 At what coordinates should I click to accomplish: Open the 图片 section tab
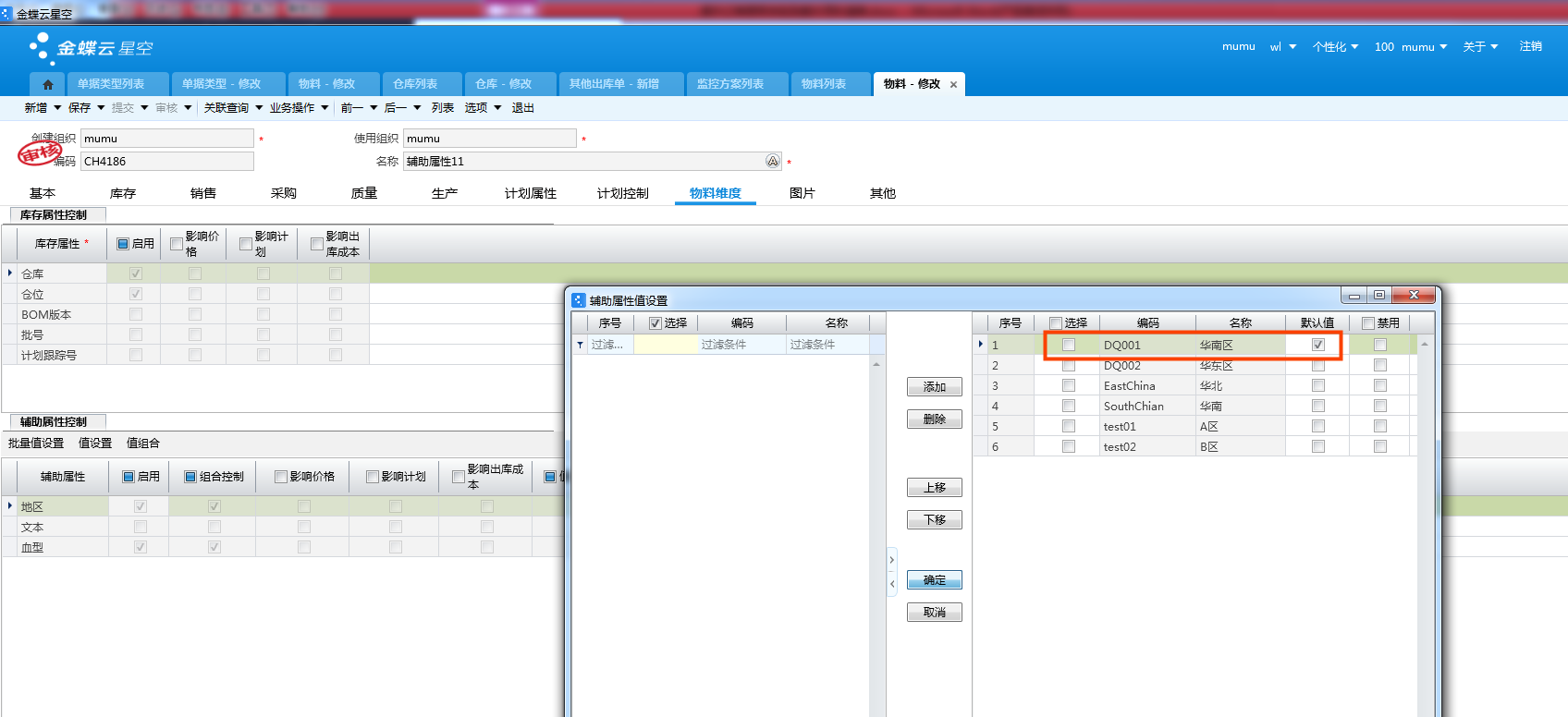802,193
